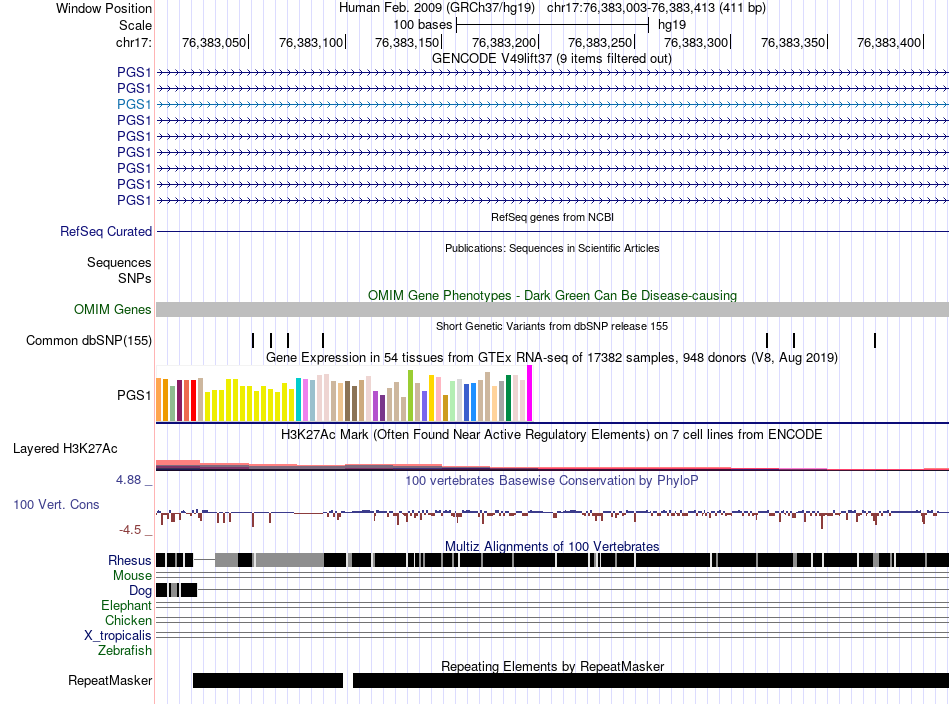Select the Mouse alignment label
950x704 pixels.
132,576
